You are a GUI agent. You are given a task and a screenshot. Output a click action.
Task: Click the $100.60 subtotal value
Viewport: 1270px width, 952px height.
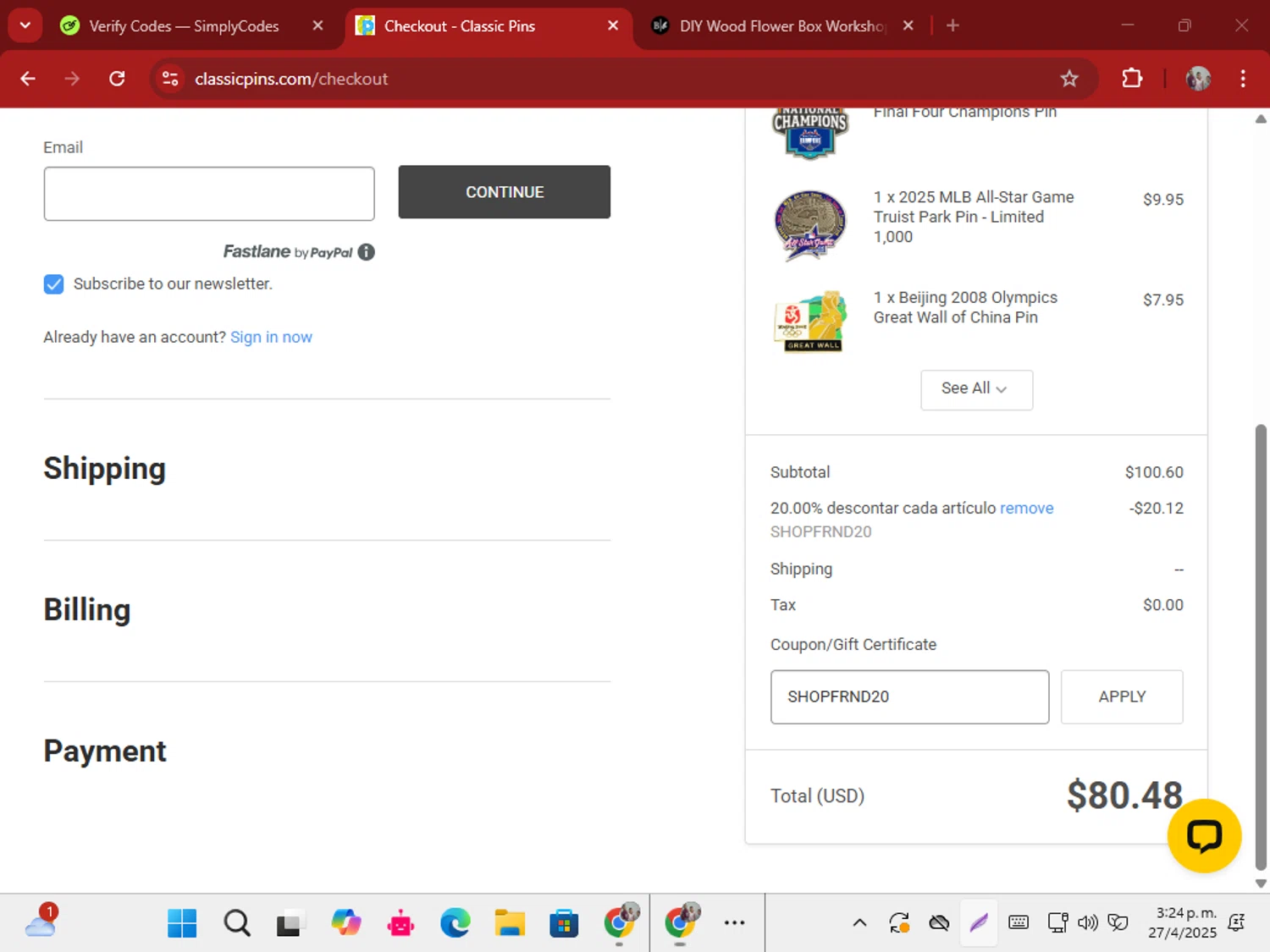tap(1154, 472)
